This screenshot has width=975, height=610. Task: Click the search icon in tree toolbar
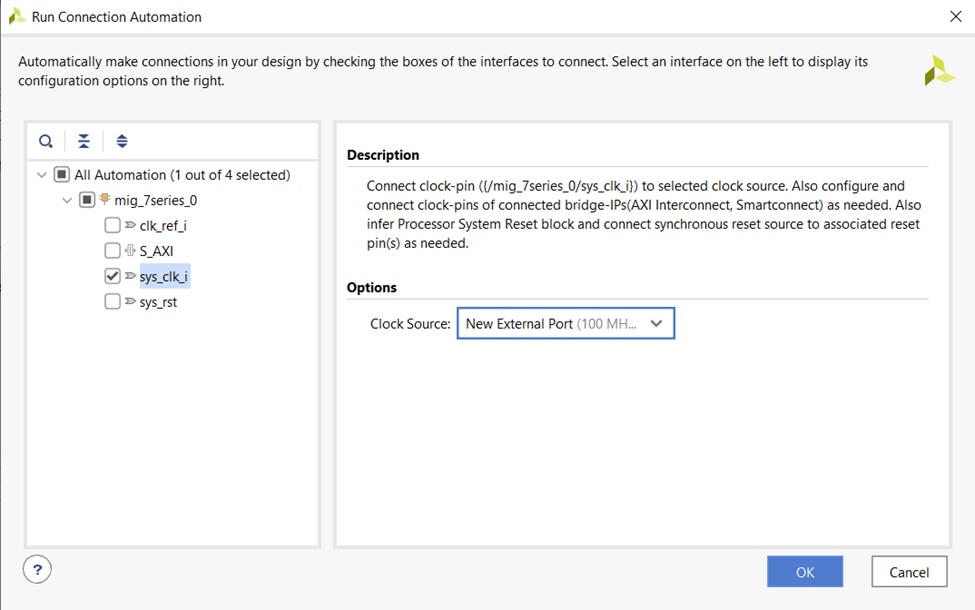46,141
